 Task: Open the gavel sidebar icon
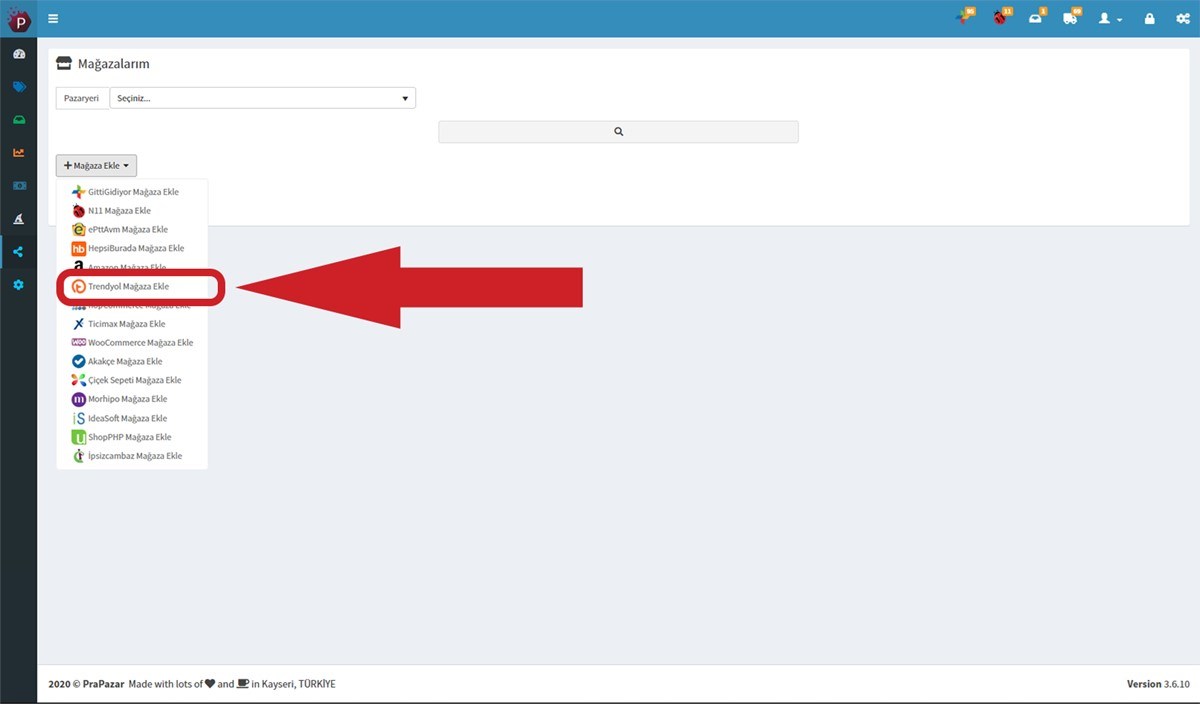[x=18, y=219]
